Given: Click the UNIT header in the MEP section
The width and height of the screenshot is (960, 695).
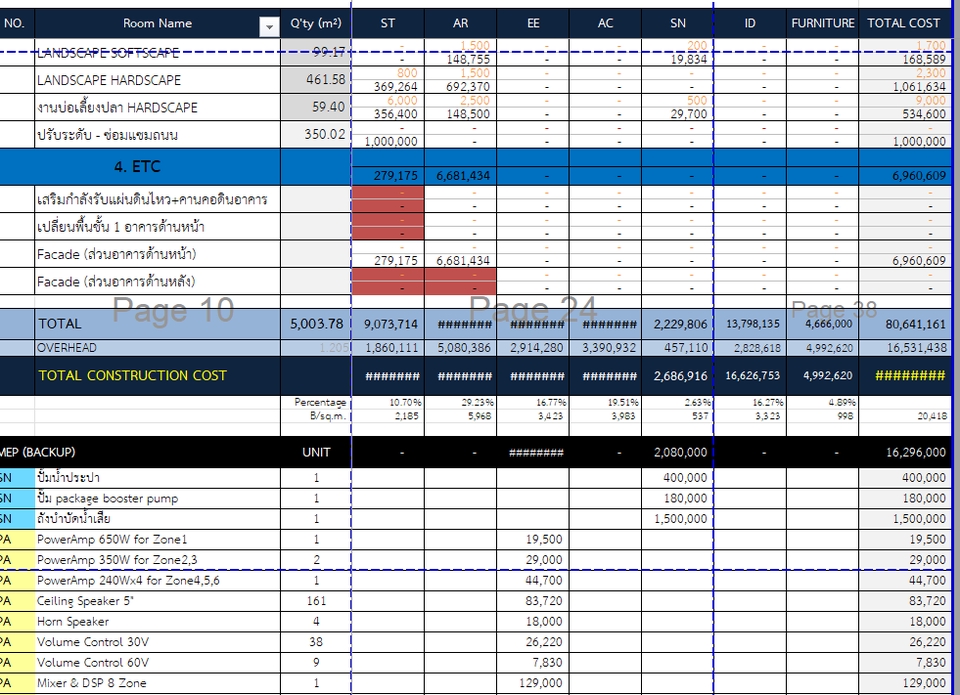Looking at the screenshot, I should (315, 452).
